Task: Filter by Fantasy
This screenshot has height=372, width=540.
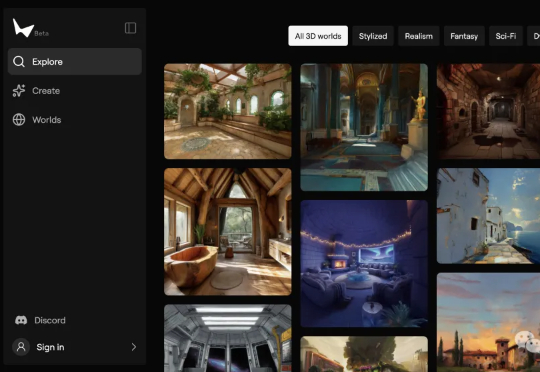Action: pos(464,36)
